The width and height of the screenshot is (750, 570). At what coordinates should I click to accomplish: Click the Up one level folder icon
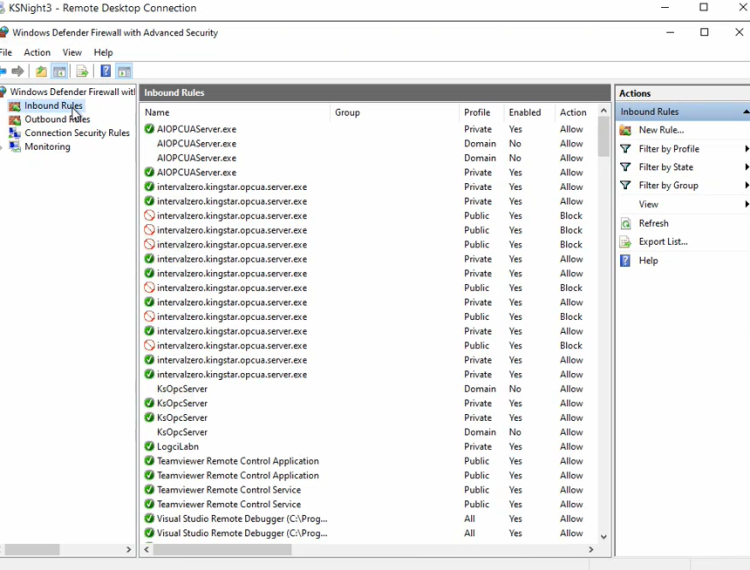point(41,72)
